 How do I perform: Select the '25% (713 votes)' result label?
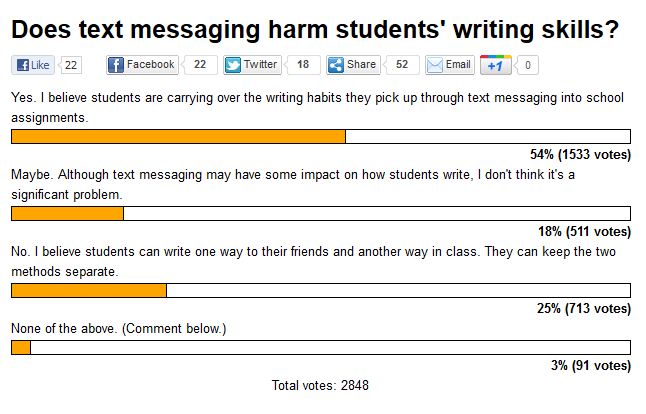point(584,309)
